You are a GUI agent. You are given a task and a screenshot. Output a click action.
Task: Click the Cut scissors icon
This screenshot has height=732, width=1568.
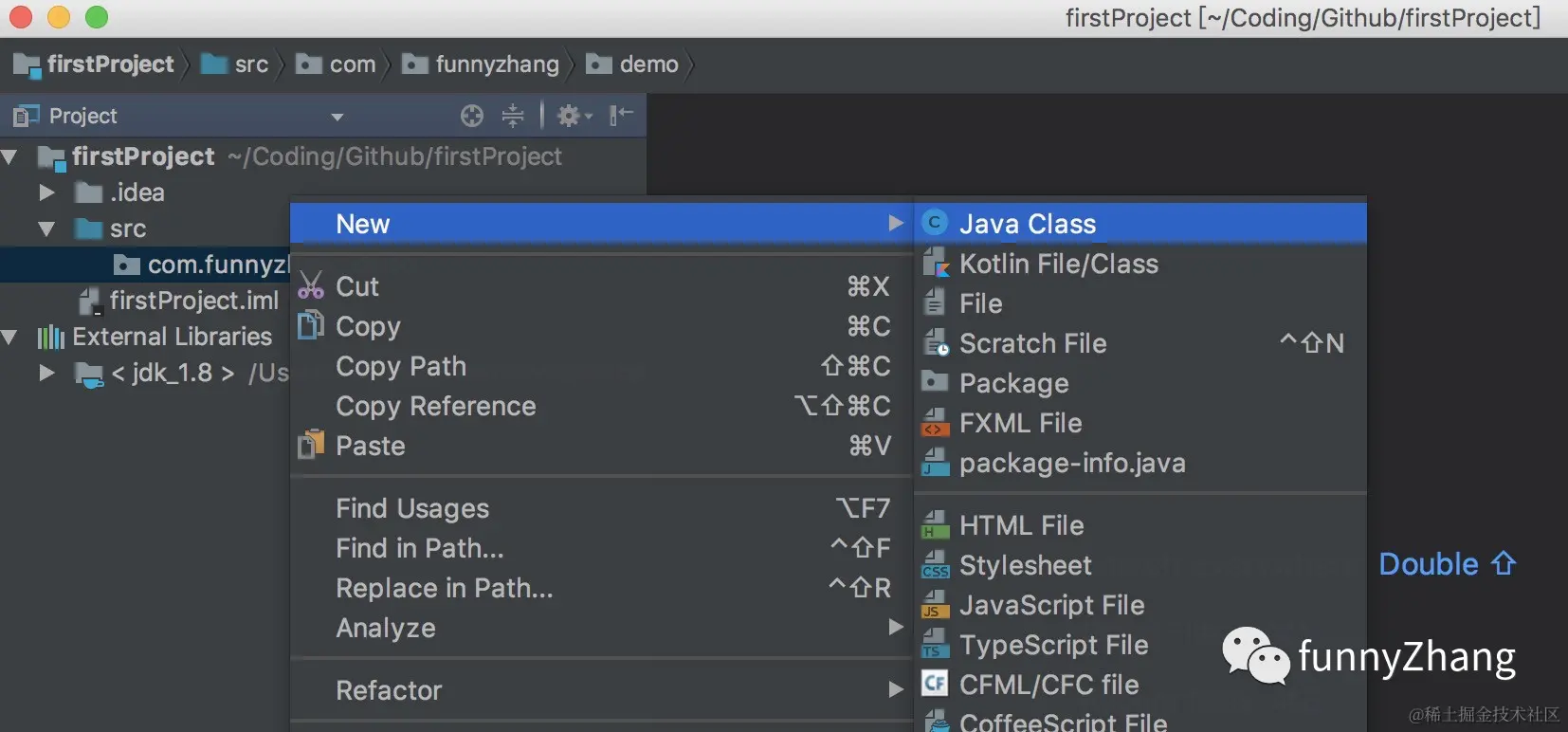(x=311, y=285)
